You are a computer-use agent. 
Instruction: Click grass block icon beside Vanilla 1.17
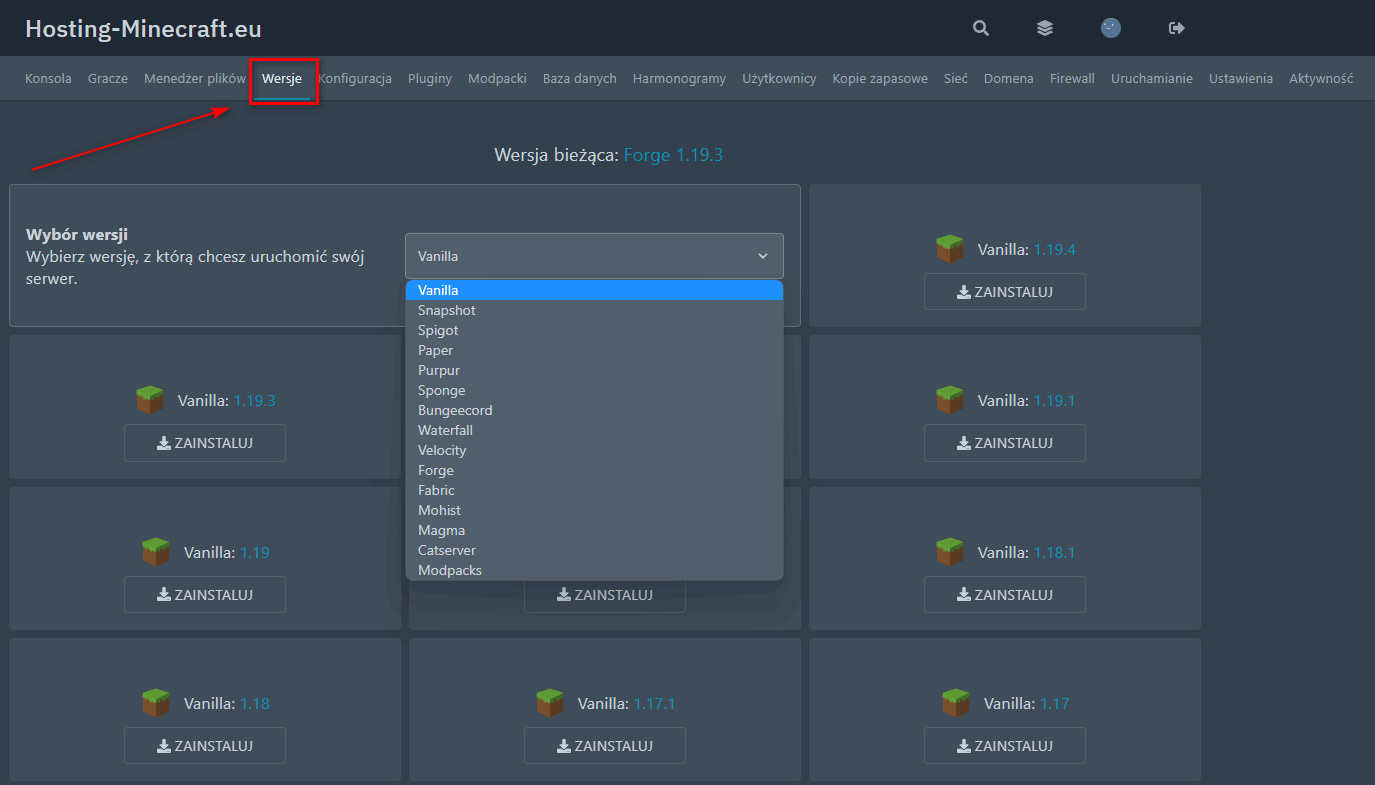click(956, 703)
